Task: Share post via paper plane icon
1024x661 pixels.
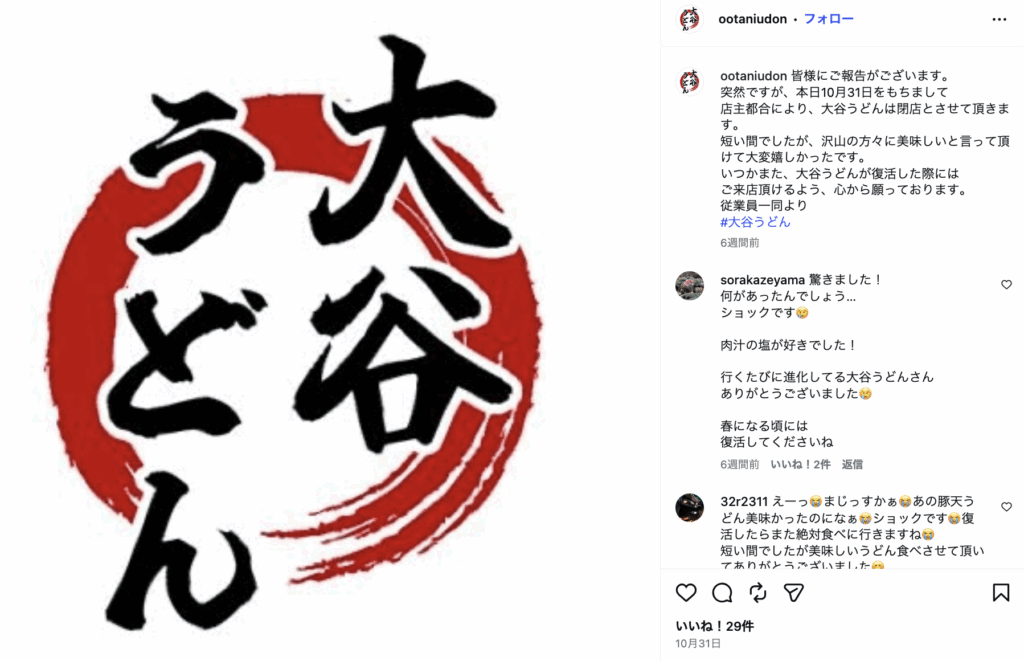Action: point(793,592)
